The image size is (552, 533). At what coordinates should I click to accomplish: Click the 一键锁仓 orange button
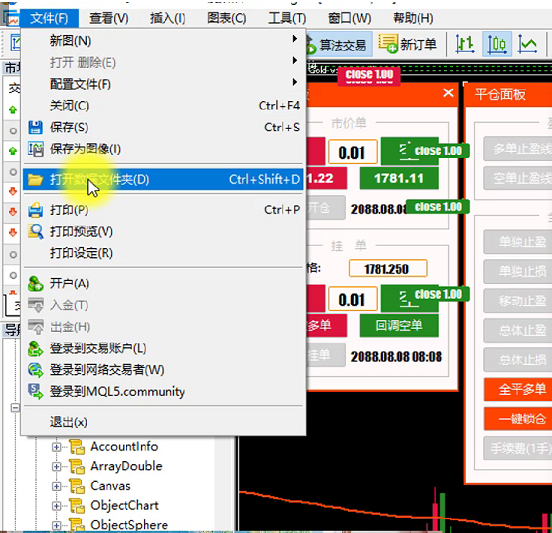pyautogui.click(x=518, y=419)
